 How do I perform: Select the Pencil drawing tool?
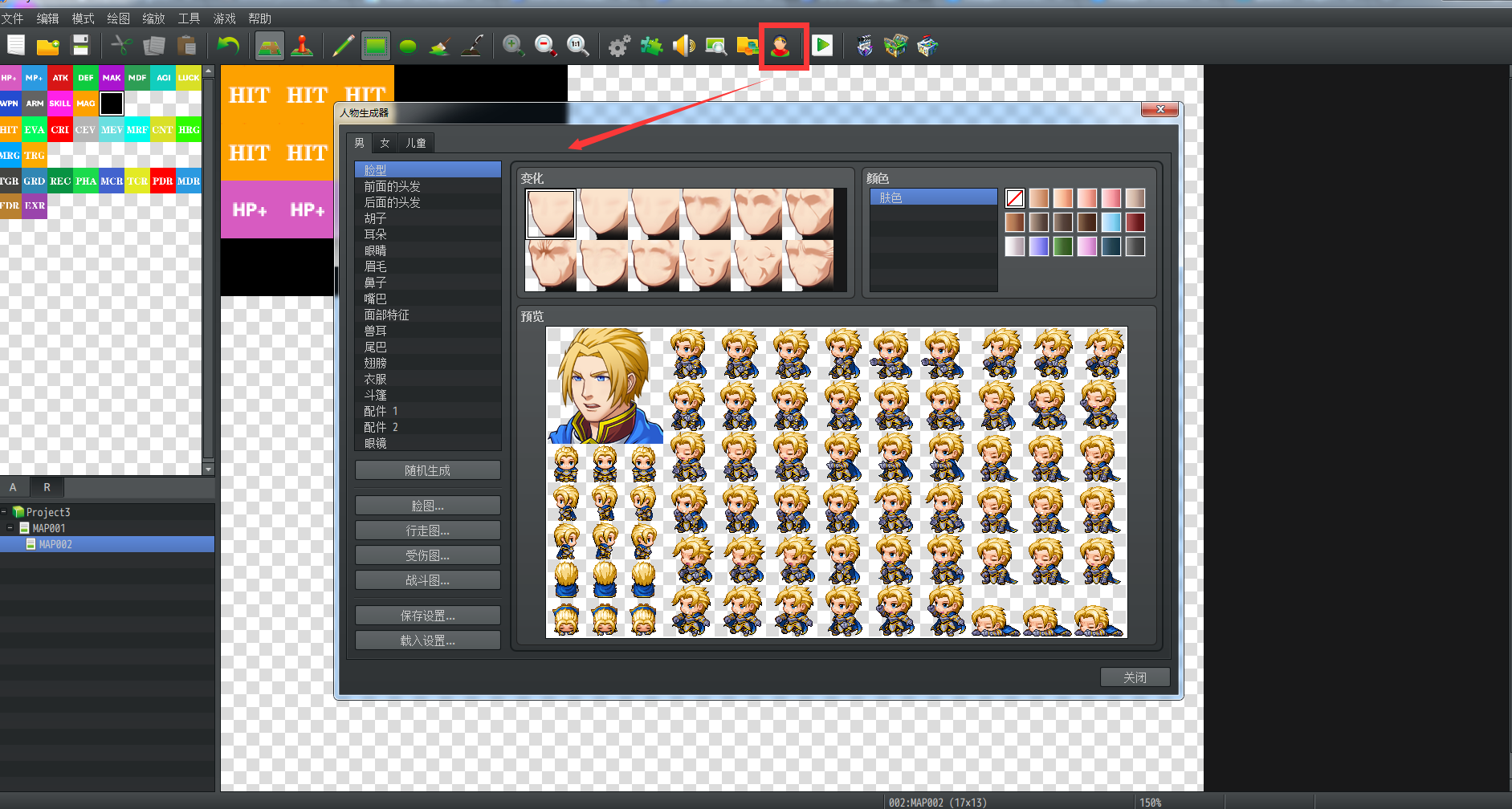click(343, 46)
